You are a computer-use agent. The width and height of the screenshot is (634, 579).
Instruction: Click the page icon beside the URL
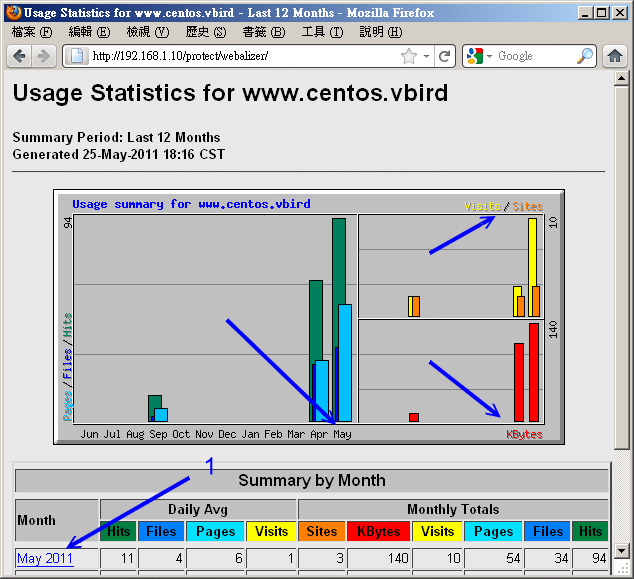77,56
